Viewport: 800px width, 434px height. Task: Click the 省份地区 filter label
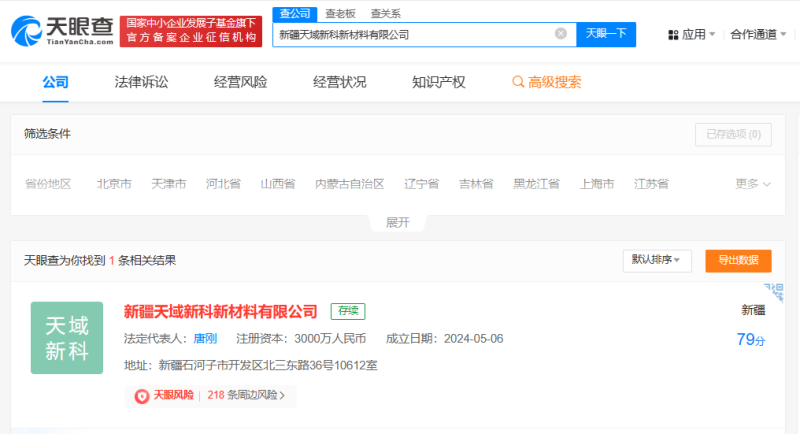coord(48,184)
